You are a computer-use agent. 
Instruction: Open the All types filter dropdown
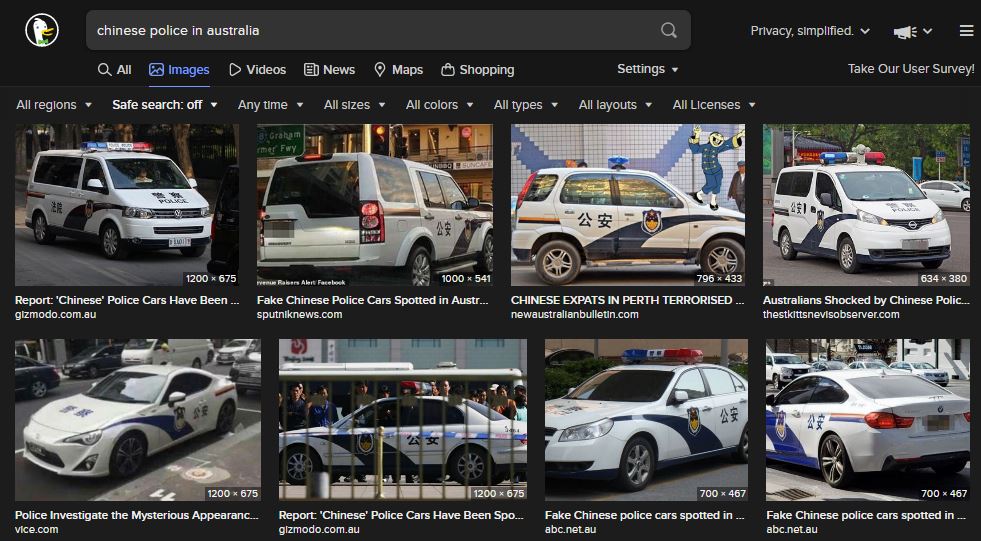coord(526,104)
